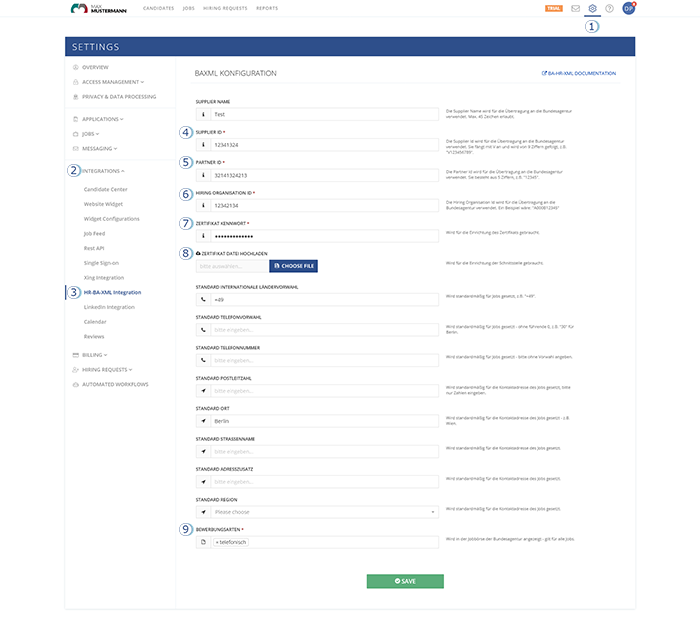
Task: Open BA-HR-XML Documentation link
Action: coord(580,73)
